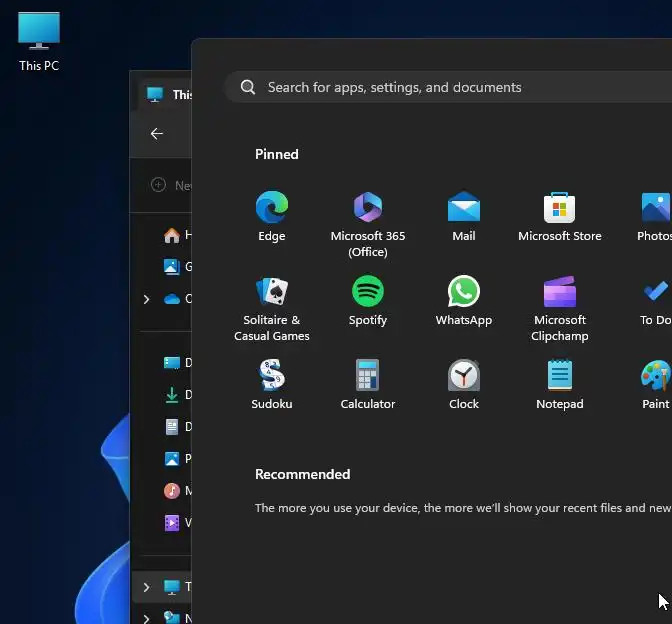Screen dimensions: 672x624
Task: Select Gallery in File Explorer sidebar
Action: 177,267
